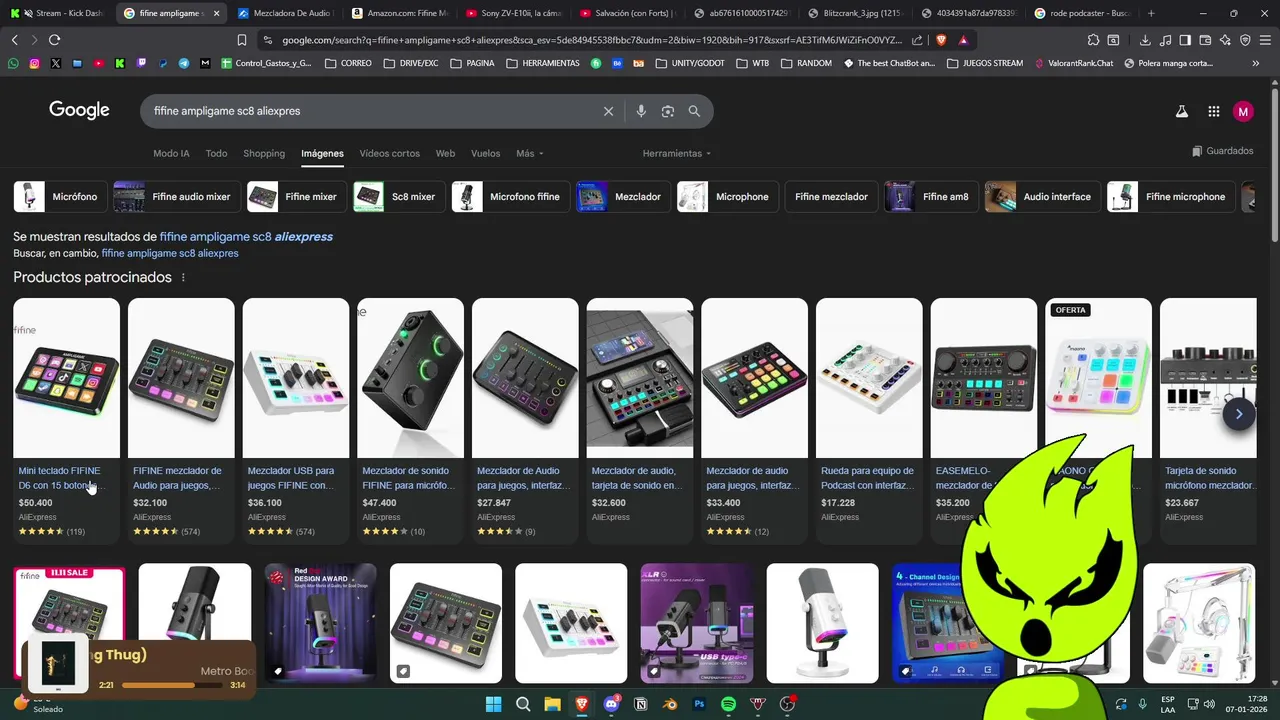
Task: Click the browser address bar URL
Action: [590, 40]
